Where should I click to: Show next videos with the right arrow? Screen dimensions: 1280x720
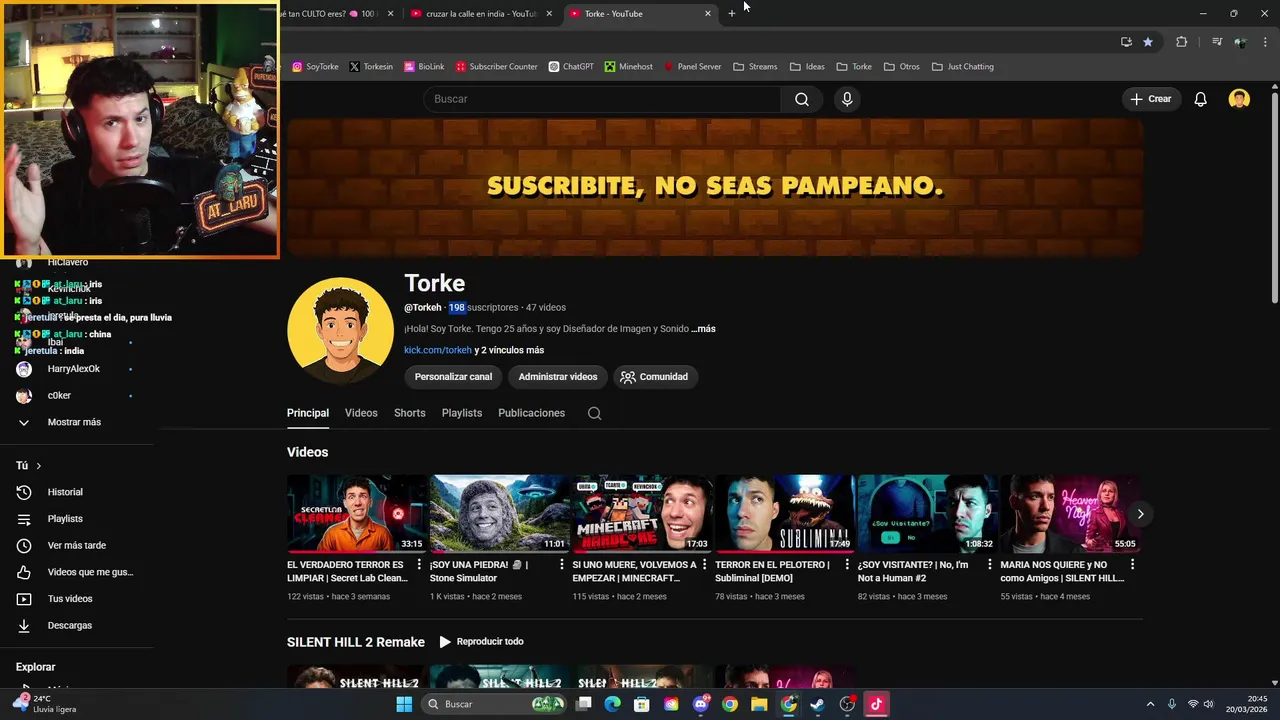pyautogui.click(x=1140, y=514)
